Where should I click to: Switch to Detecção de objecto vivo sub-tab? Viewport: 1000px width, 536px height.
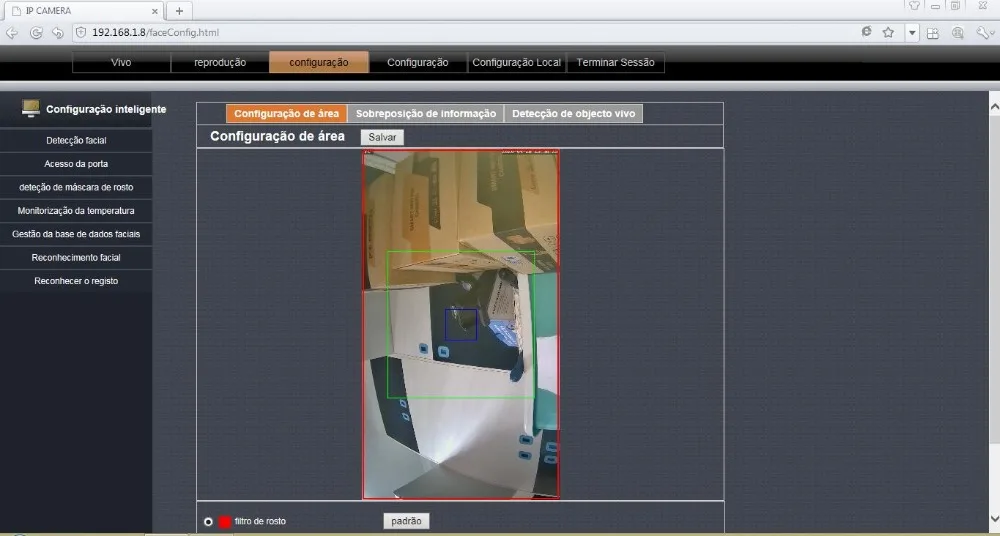coord(573,114)
